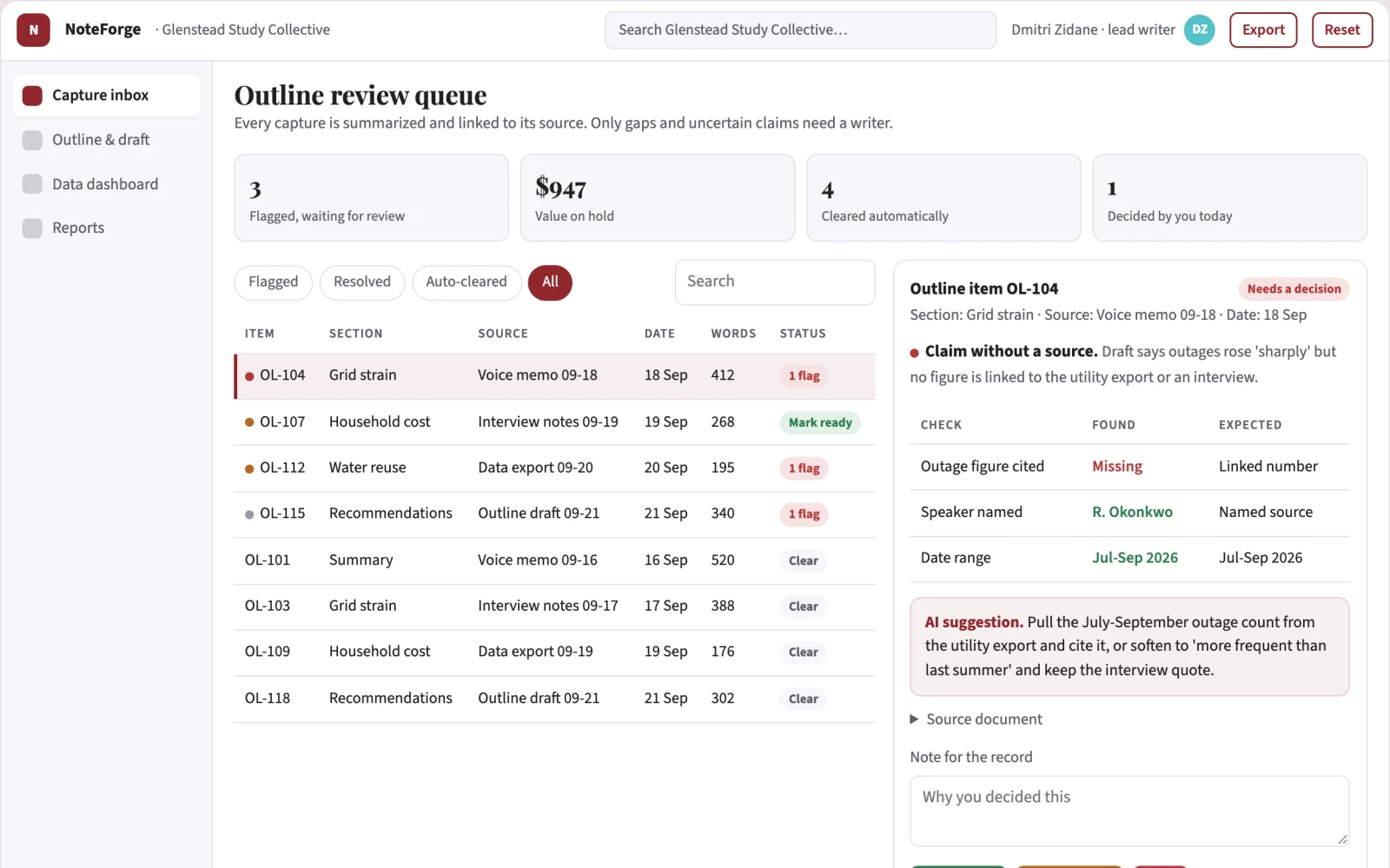1390x868 pixels.
Task: Select the OL-118 item ID
Action: [268, 698]
